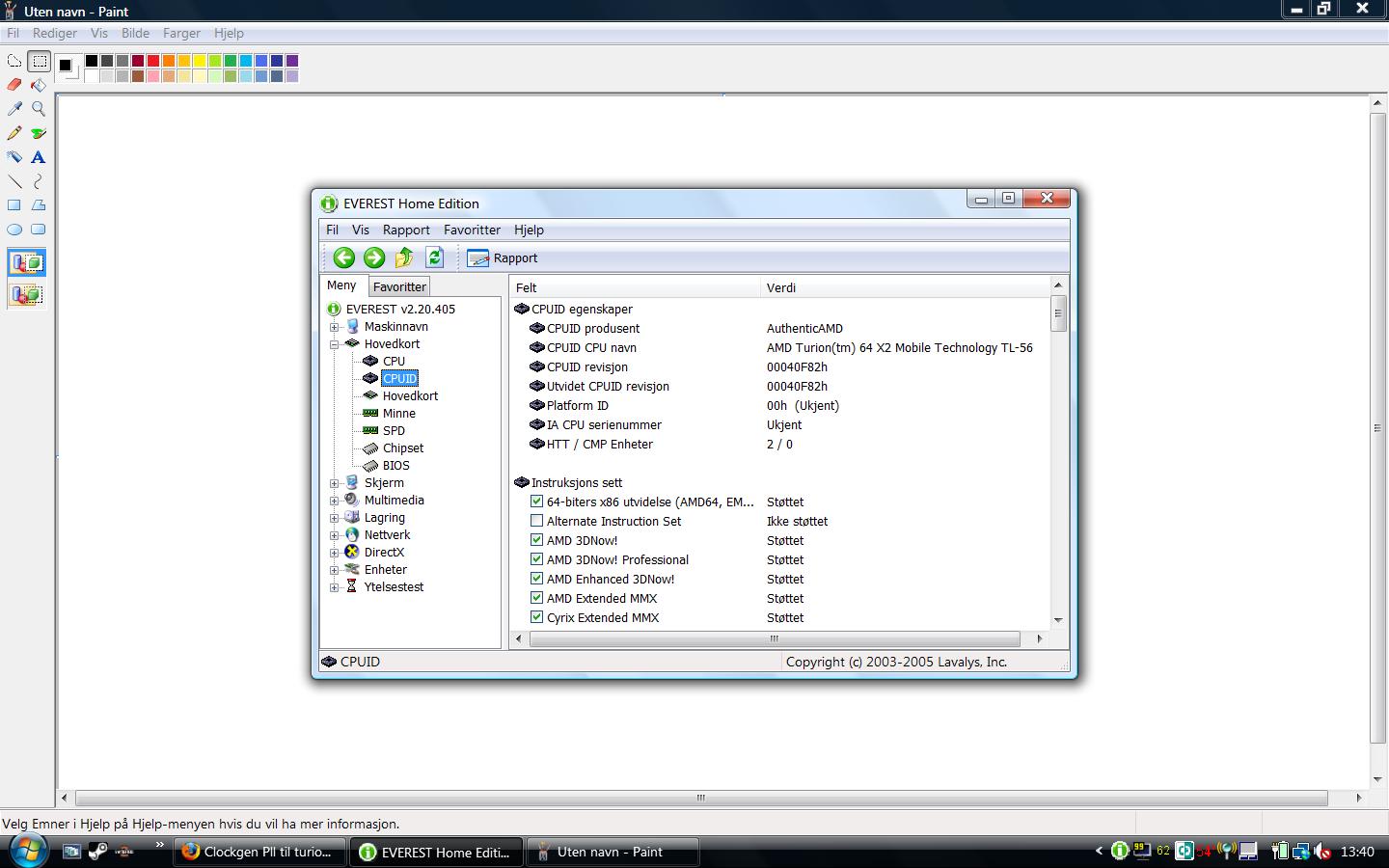Screen dimensions: 1389x868
Task: Open the Farger menu in Paint
Action: [181, 33]
